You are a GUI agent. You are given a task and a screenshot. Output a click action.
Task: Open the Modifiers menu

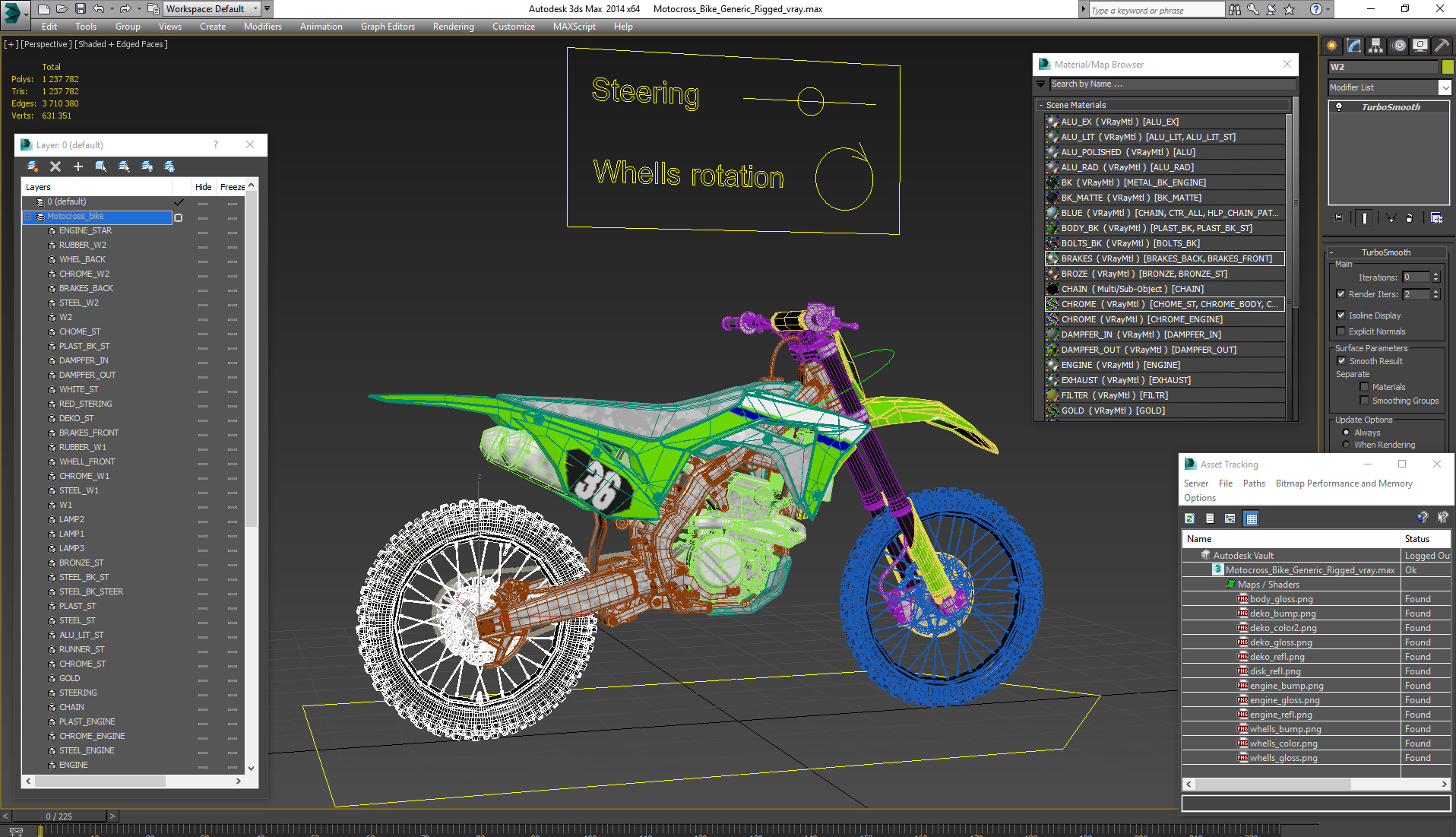click(263, 27)
